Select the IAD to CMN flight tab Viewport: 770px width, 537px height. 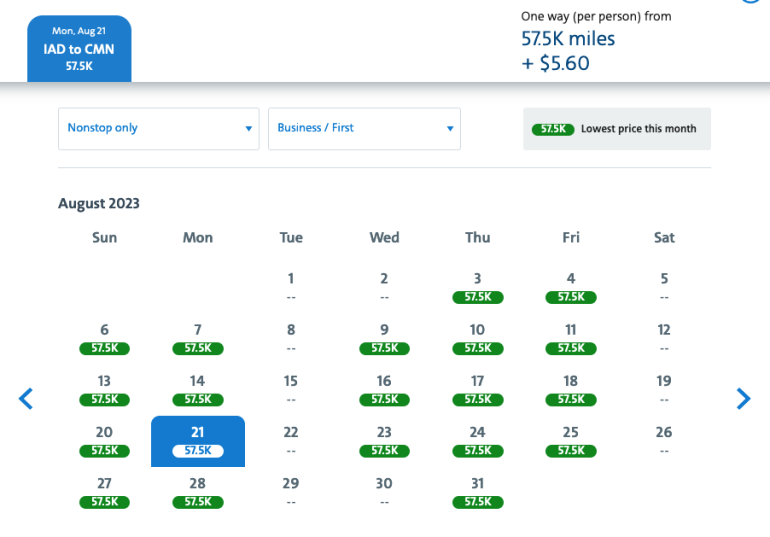coord(79,48)
